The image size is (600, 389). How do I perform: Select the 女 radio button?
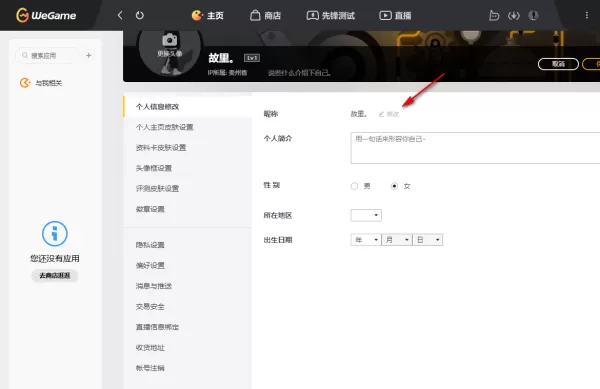click(x=394, y=186)
